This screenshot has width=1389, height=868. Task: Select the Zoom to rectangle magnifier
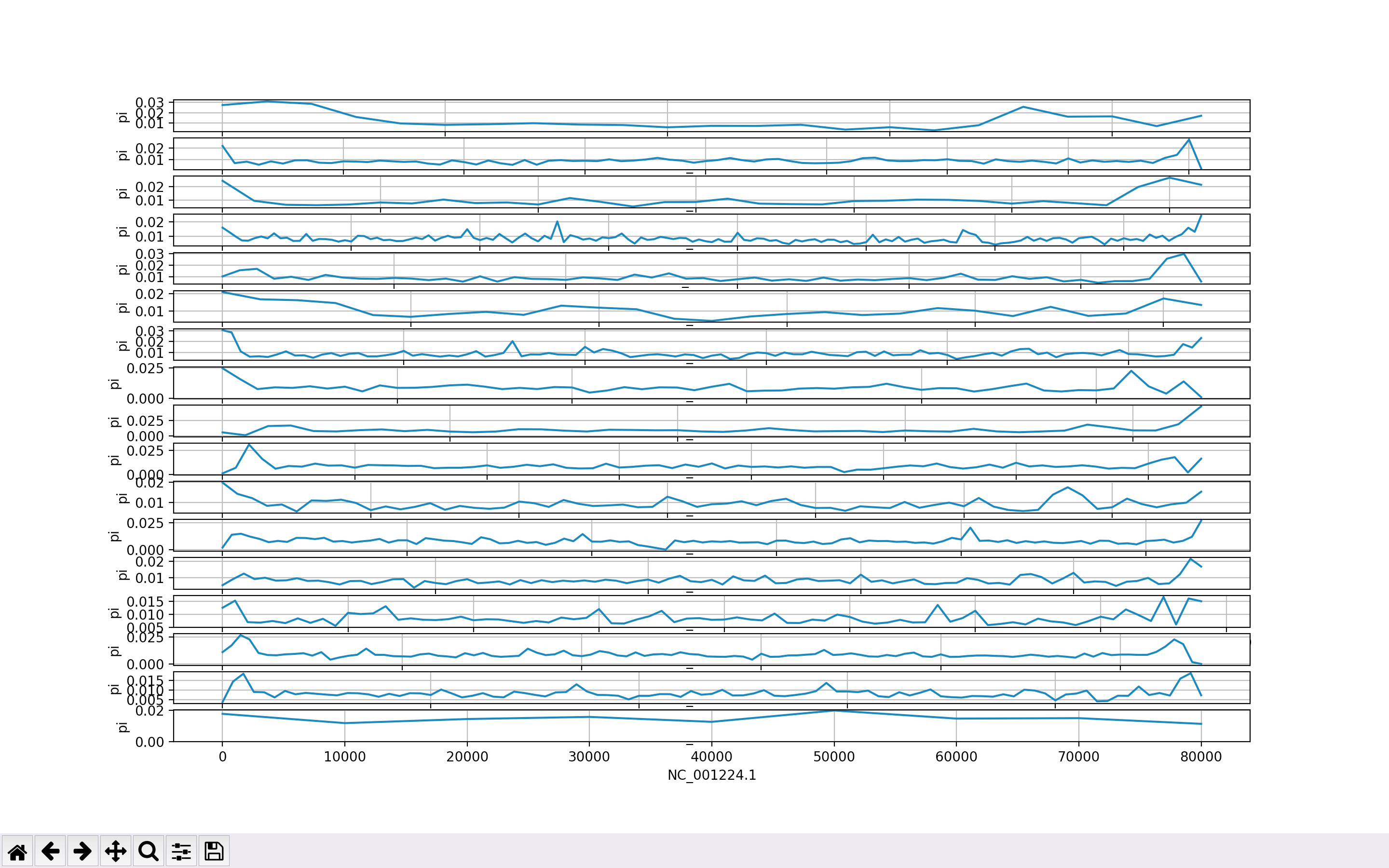[x=148, y=851]
